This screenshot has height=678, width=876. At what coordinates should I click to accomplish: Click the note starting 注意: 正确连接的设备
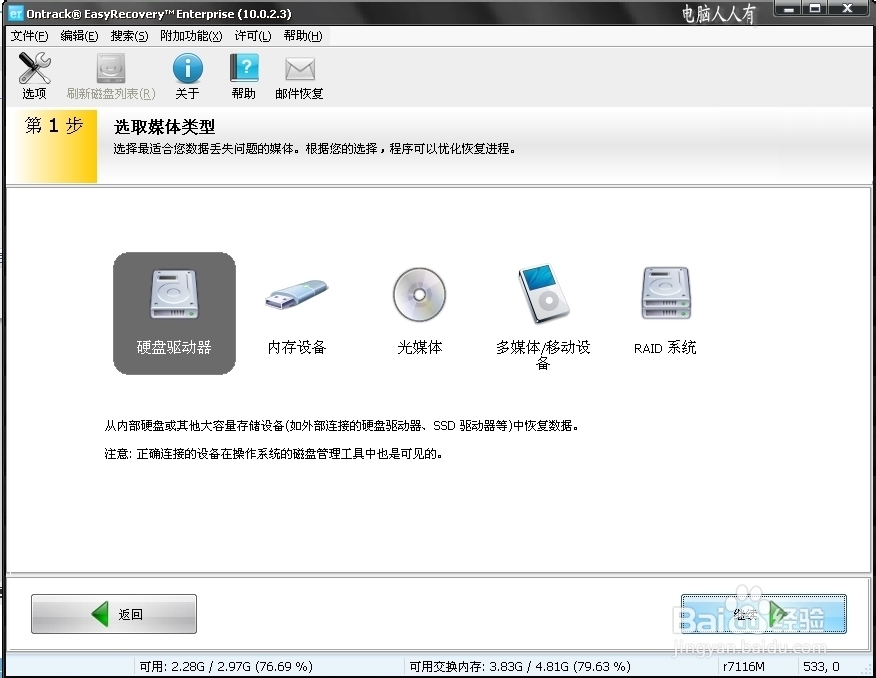tap(274, 453)
